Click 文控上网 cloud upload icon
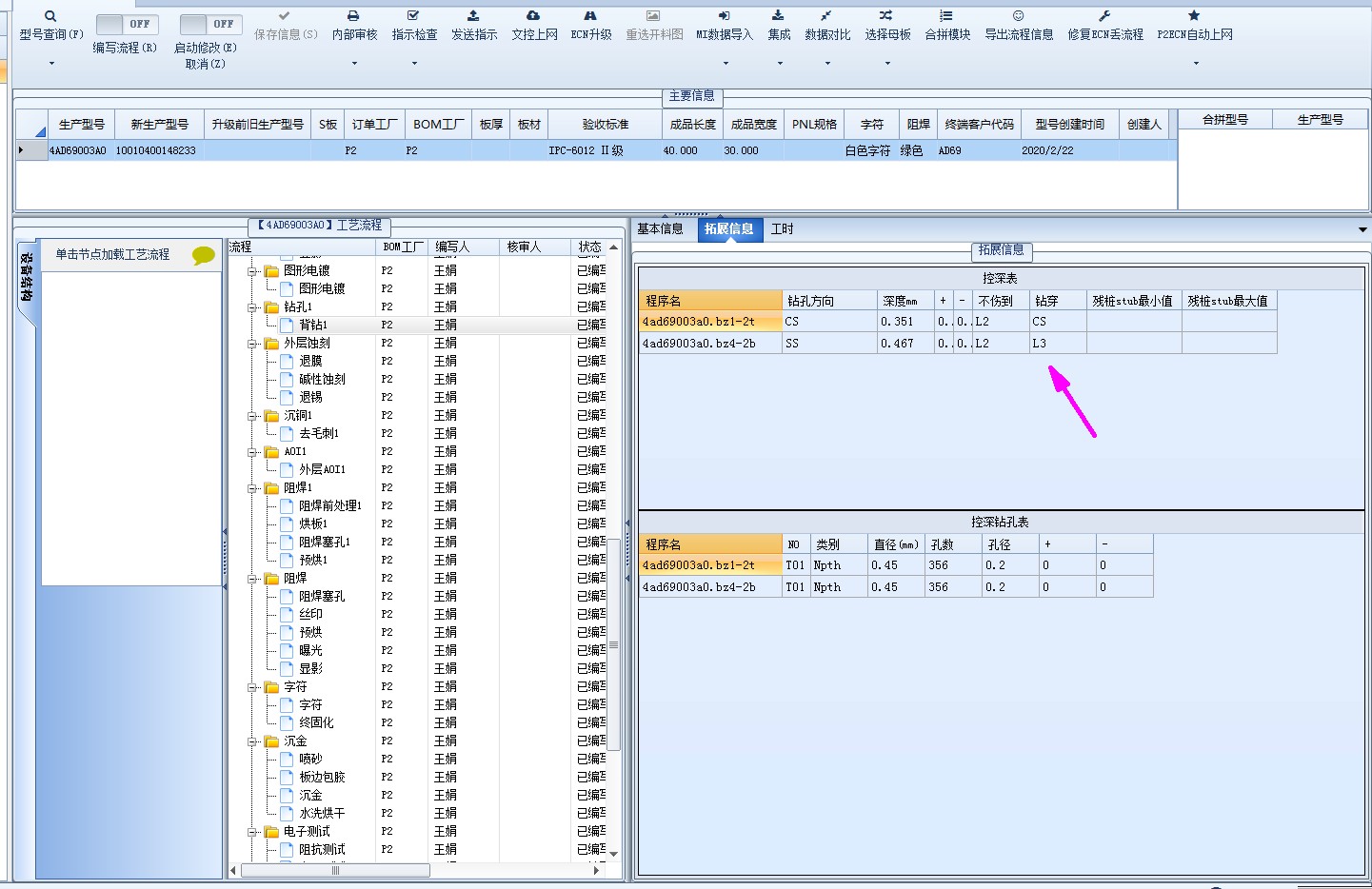 tap(533, 16)
